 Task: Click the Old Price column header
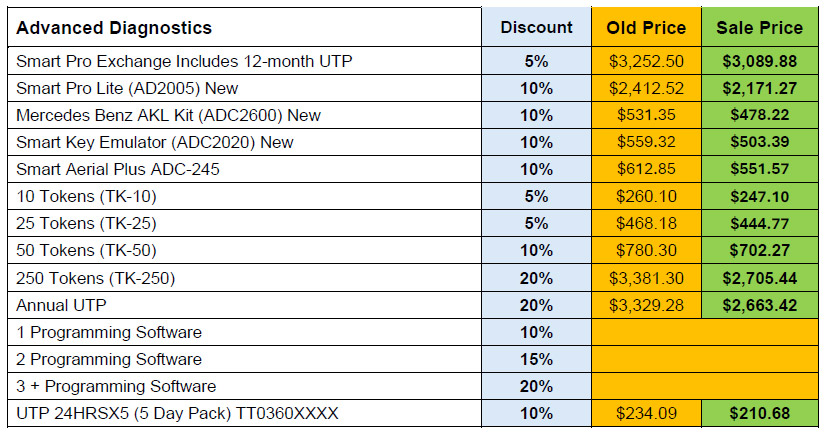pos(645,27)
